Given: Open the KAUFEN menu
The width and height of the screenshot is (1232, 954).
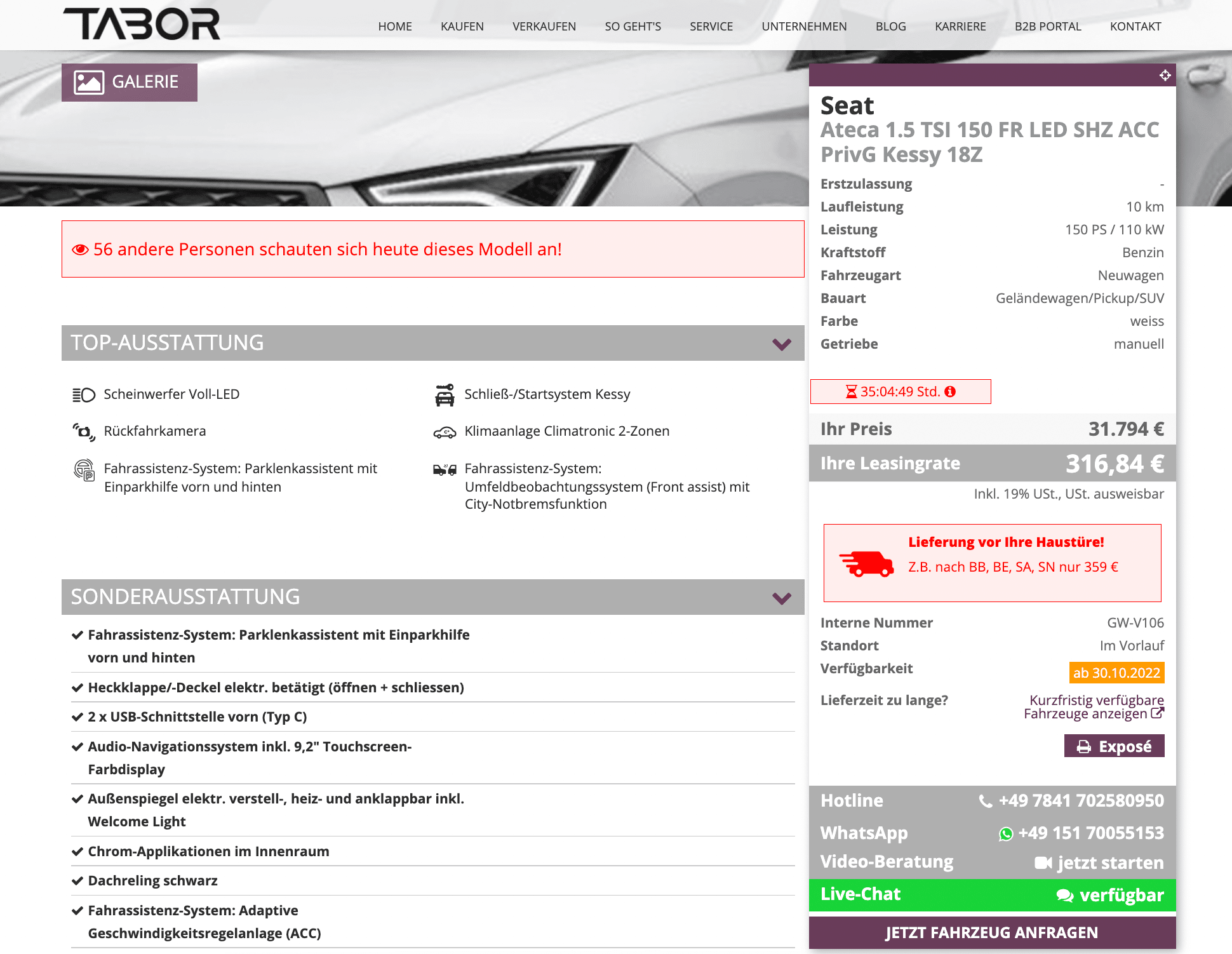Looking at the screenshot, I should (x=462, y=27).
